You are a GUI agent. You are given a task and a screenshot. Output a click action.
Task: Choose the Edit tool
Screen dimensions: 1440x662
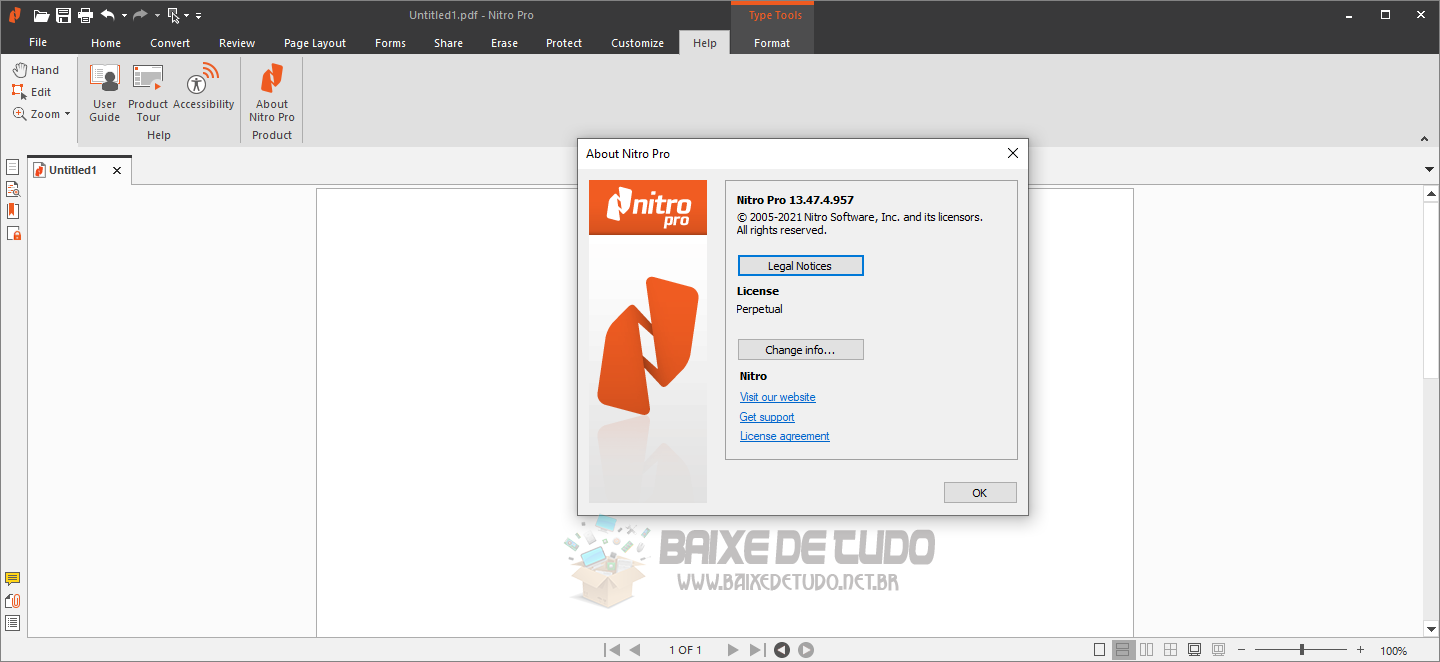tap(32, 92)
